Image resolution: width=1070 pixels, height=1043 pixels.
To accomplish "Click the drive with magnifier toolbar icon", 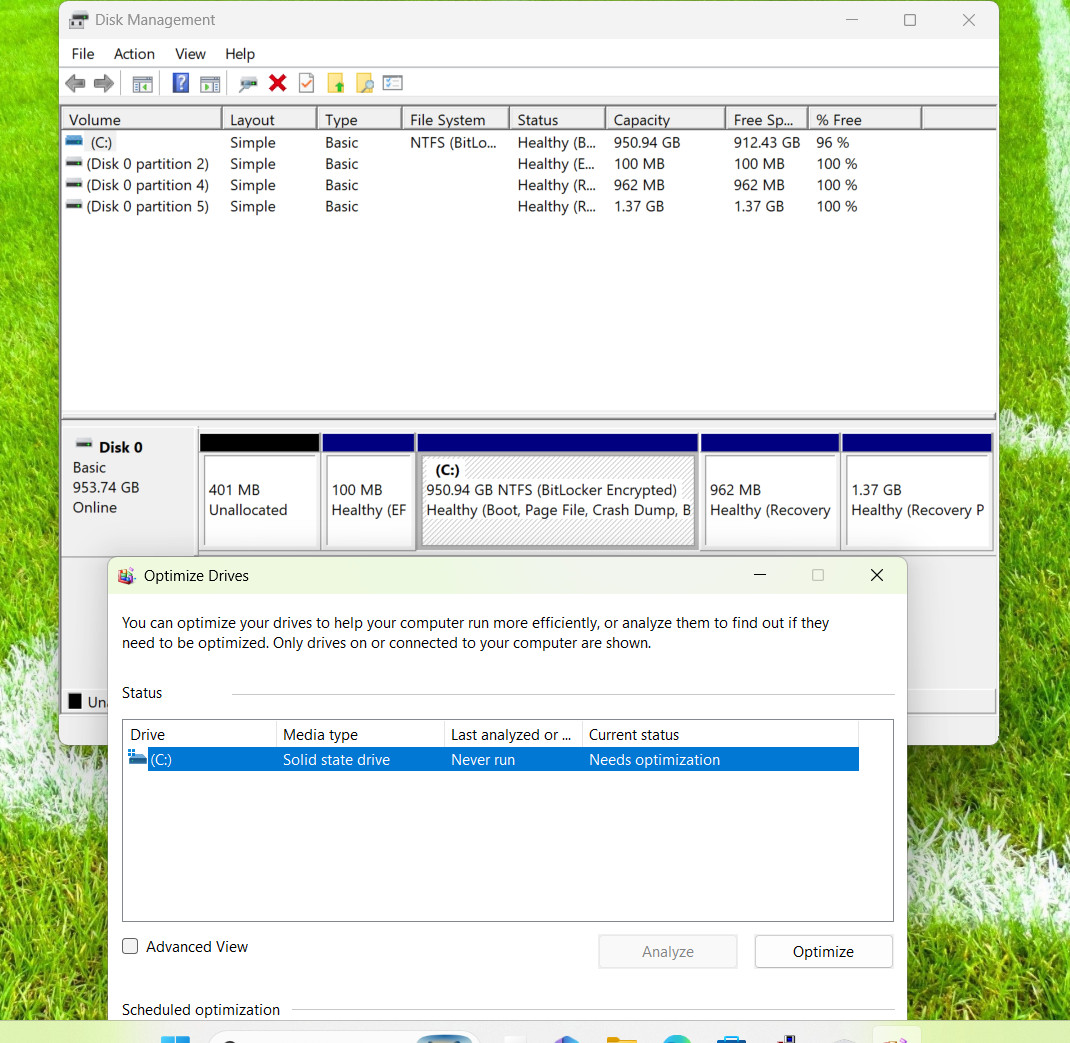I will [x=248, y=84].
